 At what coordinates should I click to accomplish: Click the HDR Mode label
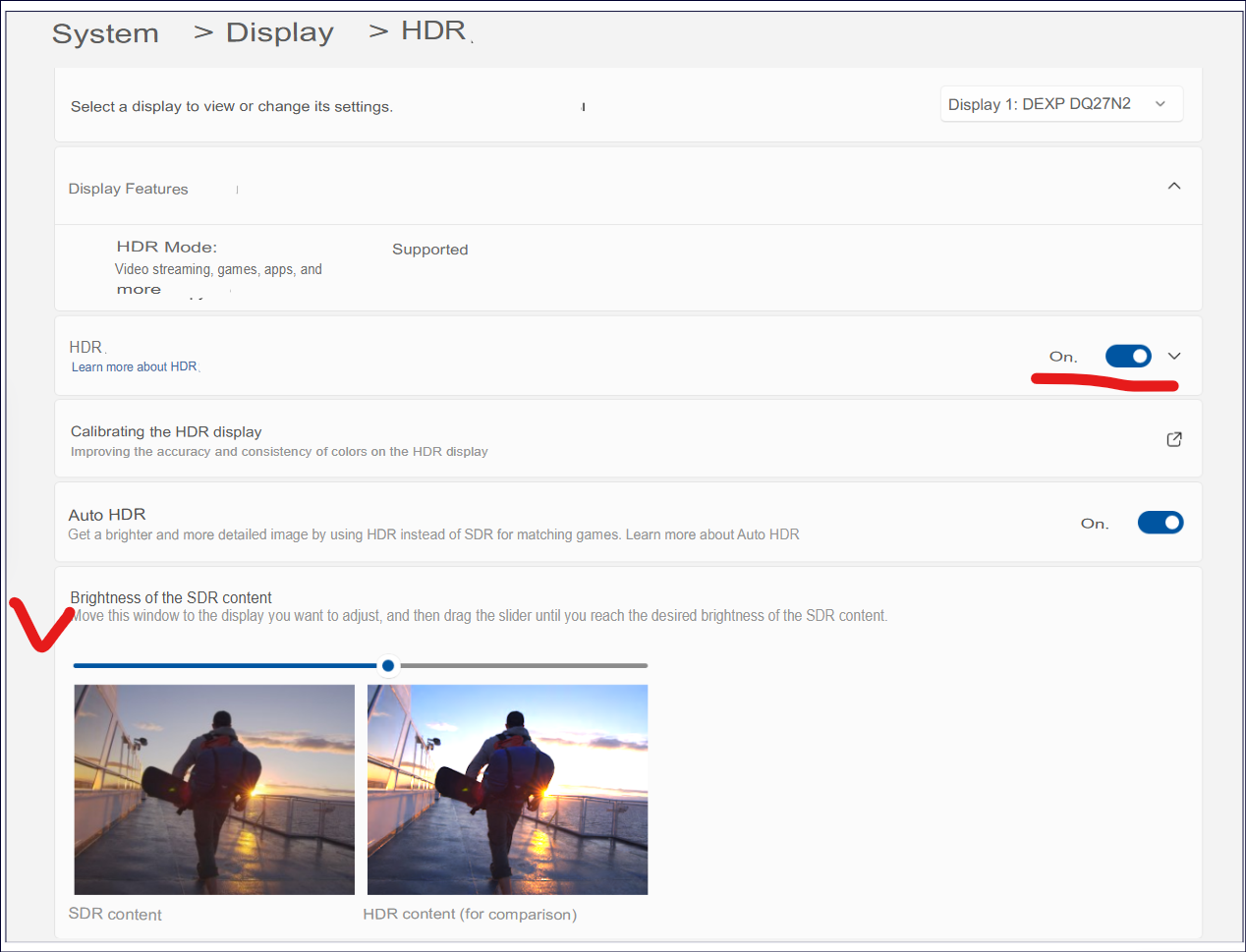(x=167, y=247)
